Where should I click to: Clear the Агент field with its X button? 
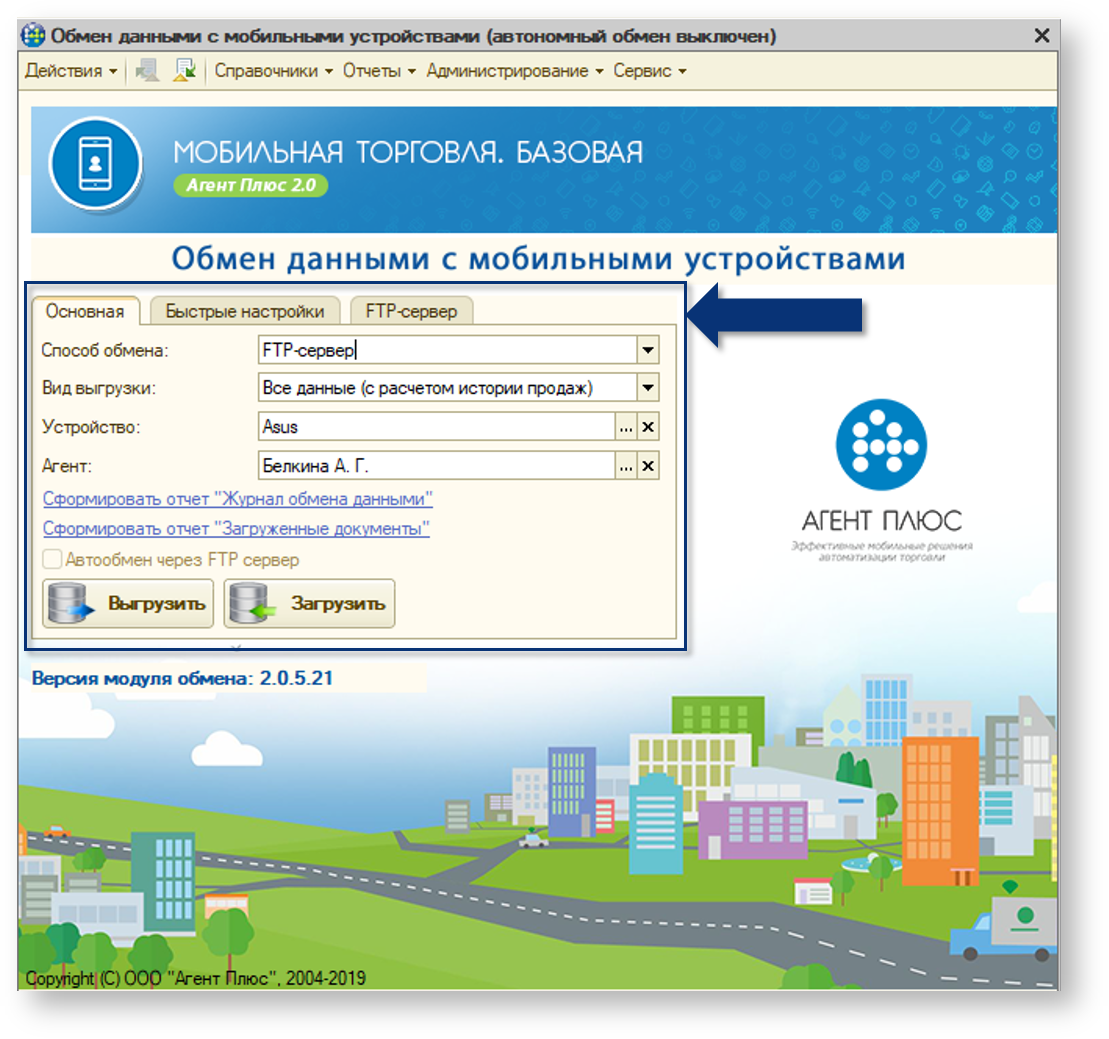point(648,466)
